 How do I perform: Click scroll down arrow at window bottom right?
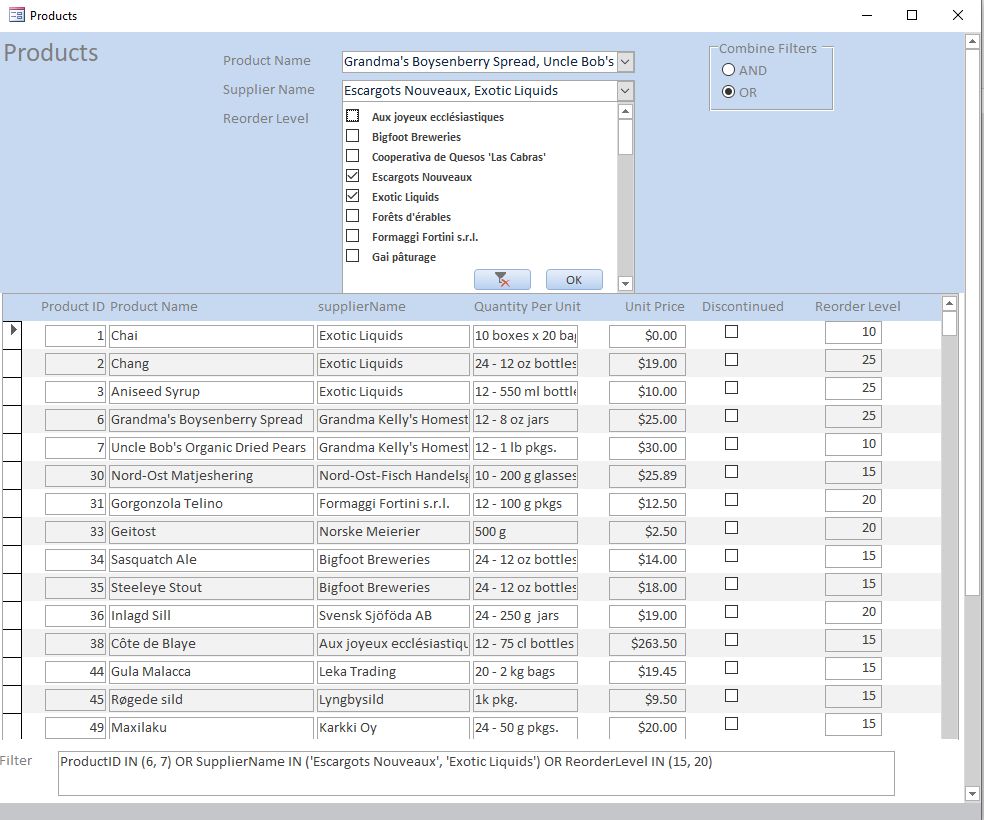971,793
